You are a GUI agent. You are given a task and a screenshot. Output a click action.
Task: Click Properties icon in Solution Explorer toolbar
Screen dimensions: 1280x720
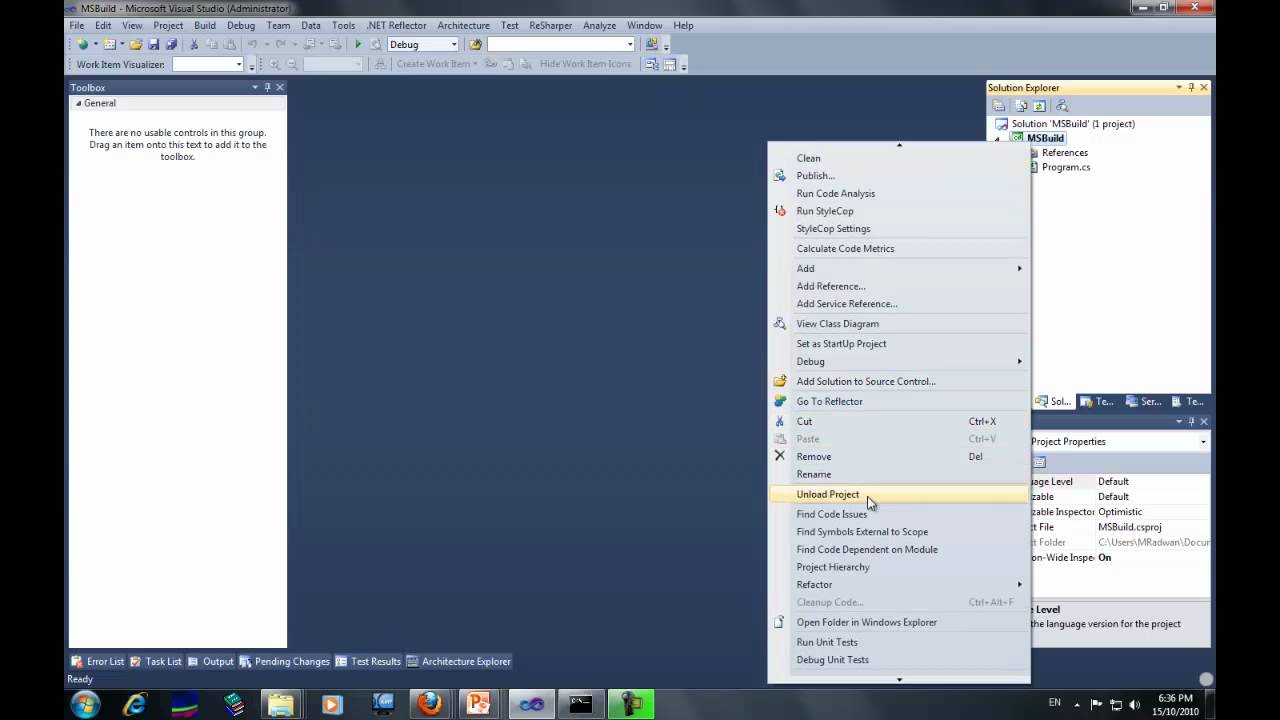click(x=999, y=105)
